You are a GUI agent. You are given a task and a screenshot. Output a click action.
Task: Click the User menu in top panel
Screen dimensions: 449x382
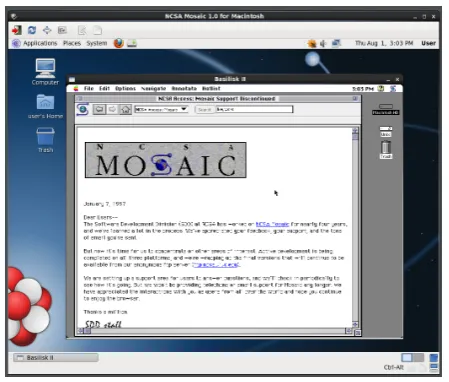pyautogui.click(x=428, y=43)
